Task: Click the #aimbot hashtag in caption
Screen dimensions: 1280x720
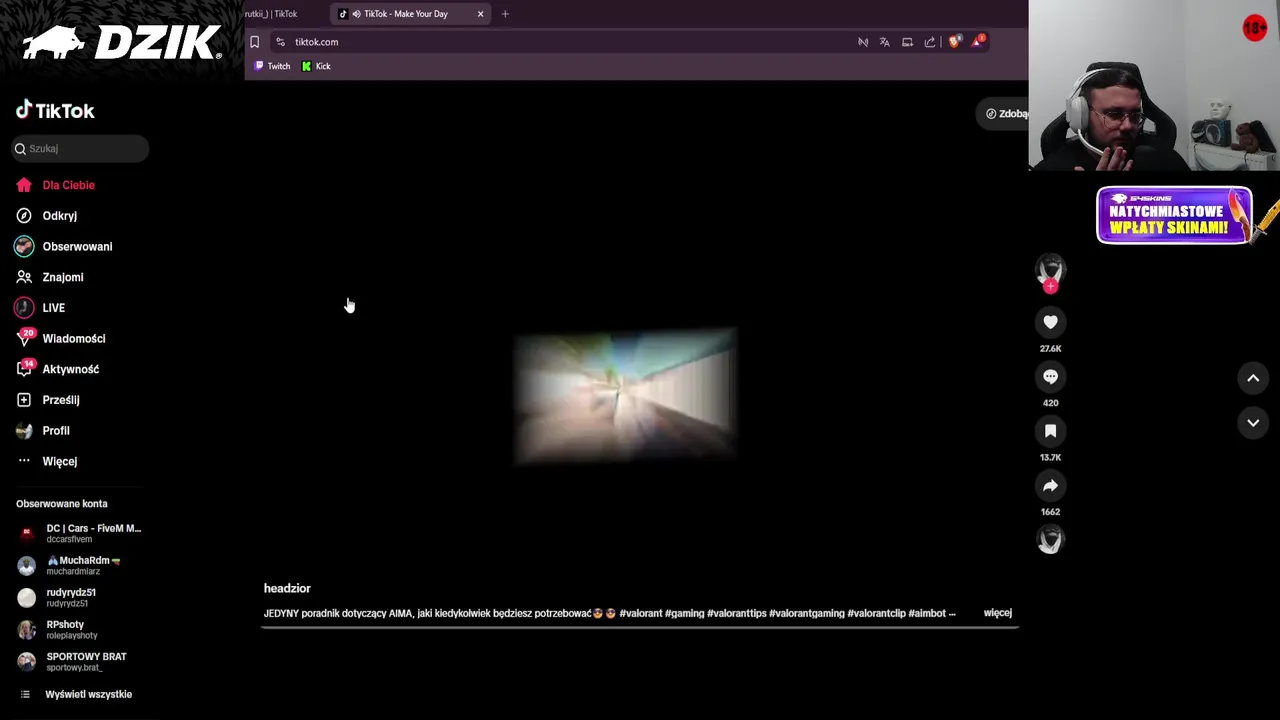Action: [927, 613]
